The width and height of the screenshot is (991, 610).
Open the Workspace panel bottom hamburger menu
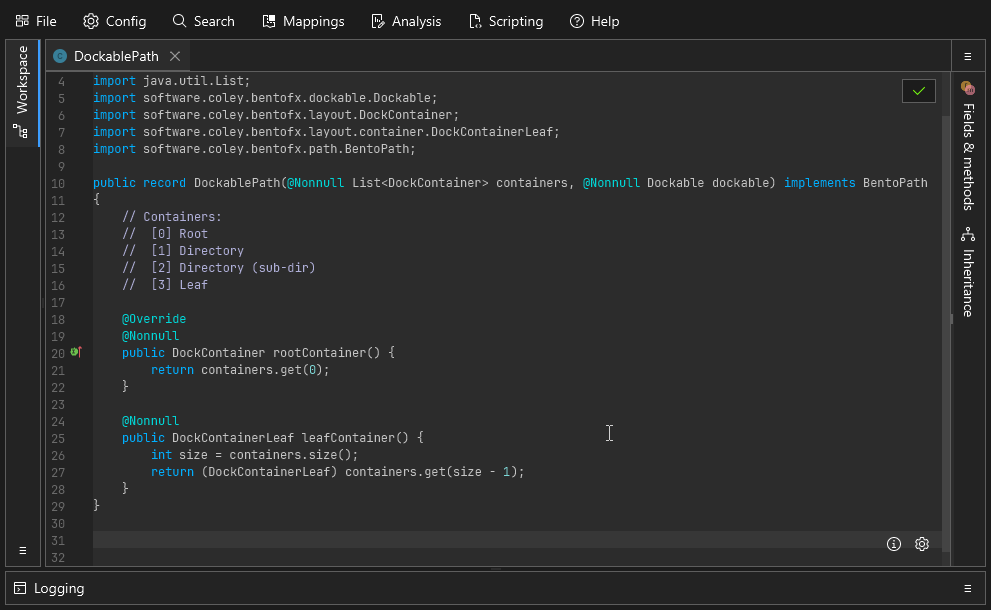coord(22,550)
